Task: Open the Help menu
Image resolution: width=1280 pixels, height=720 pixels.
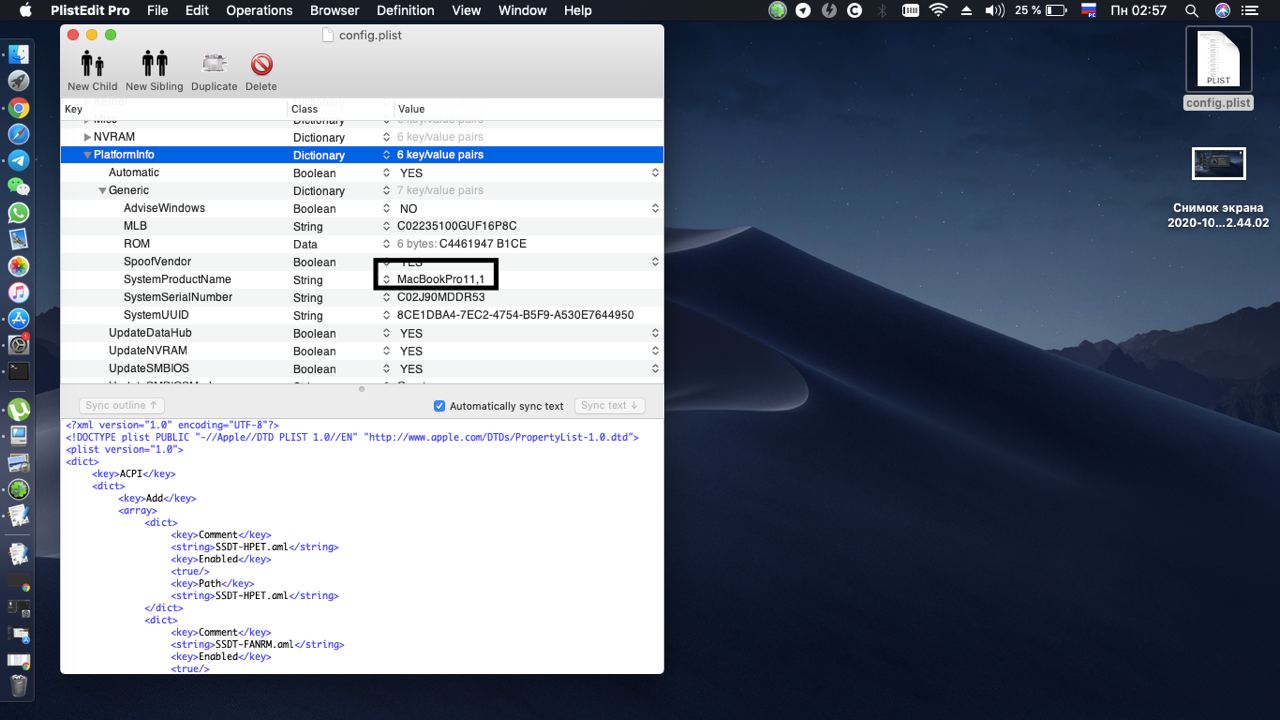Action: pos(578,10)
